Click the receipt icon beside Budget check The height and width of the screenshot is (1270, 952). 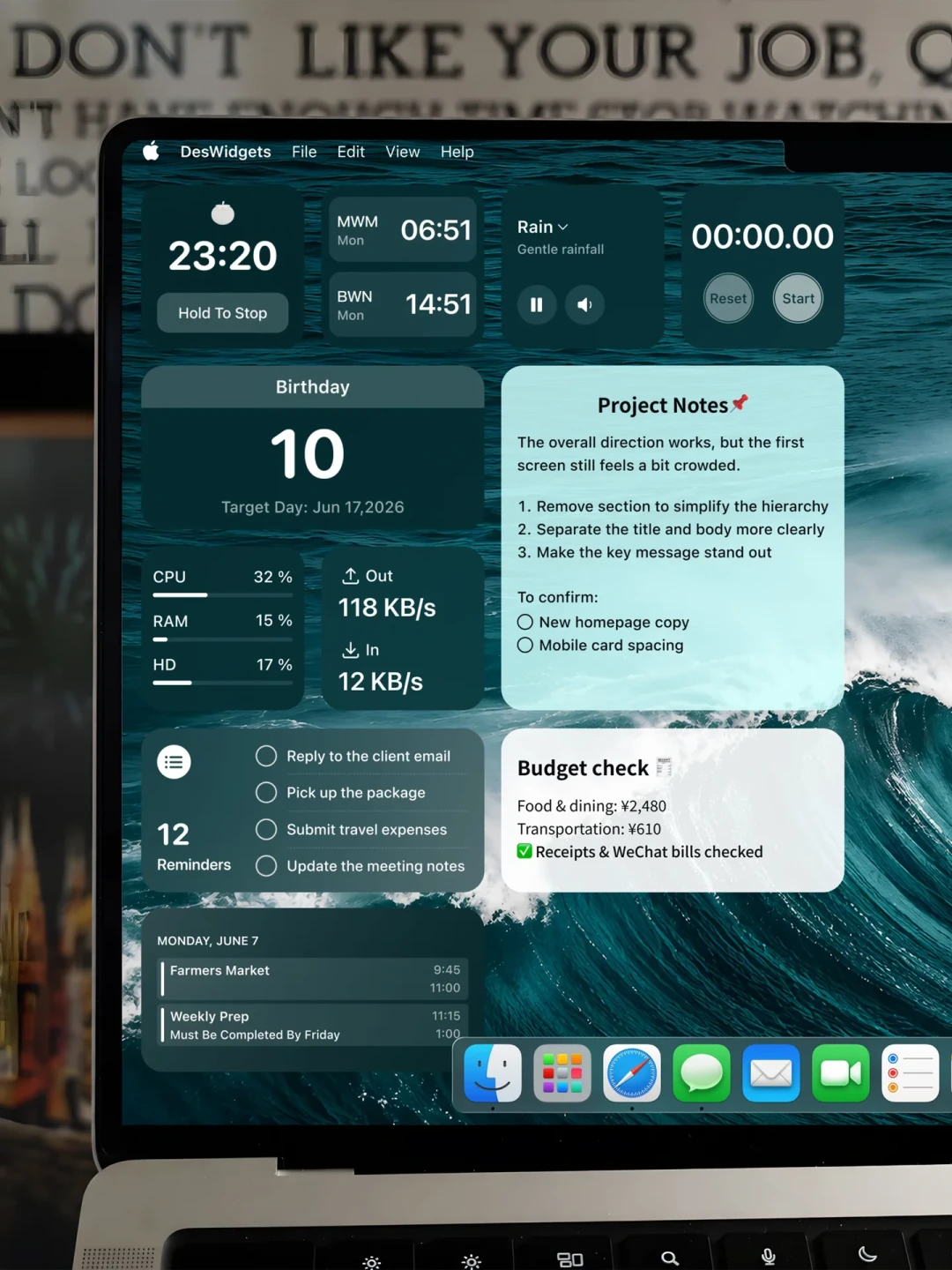664,767
